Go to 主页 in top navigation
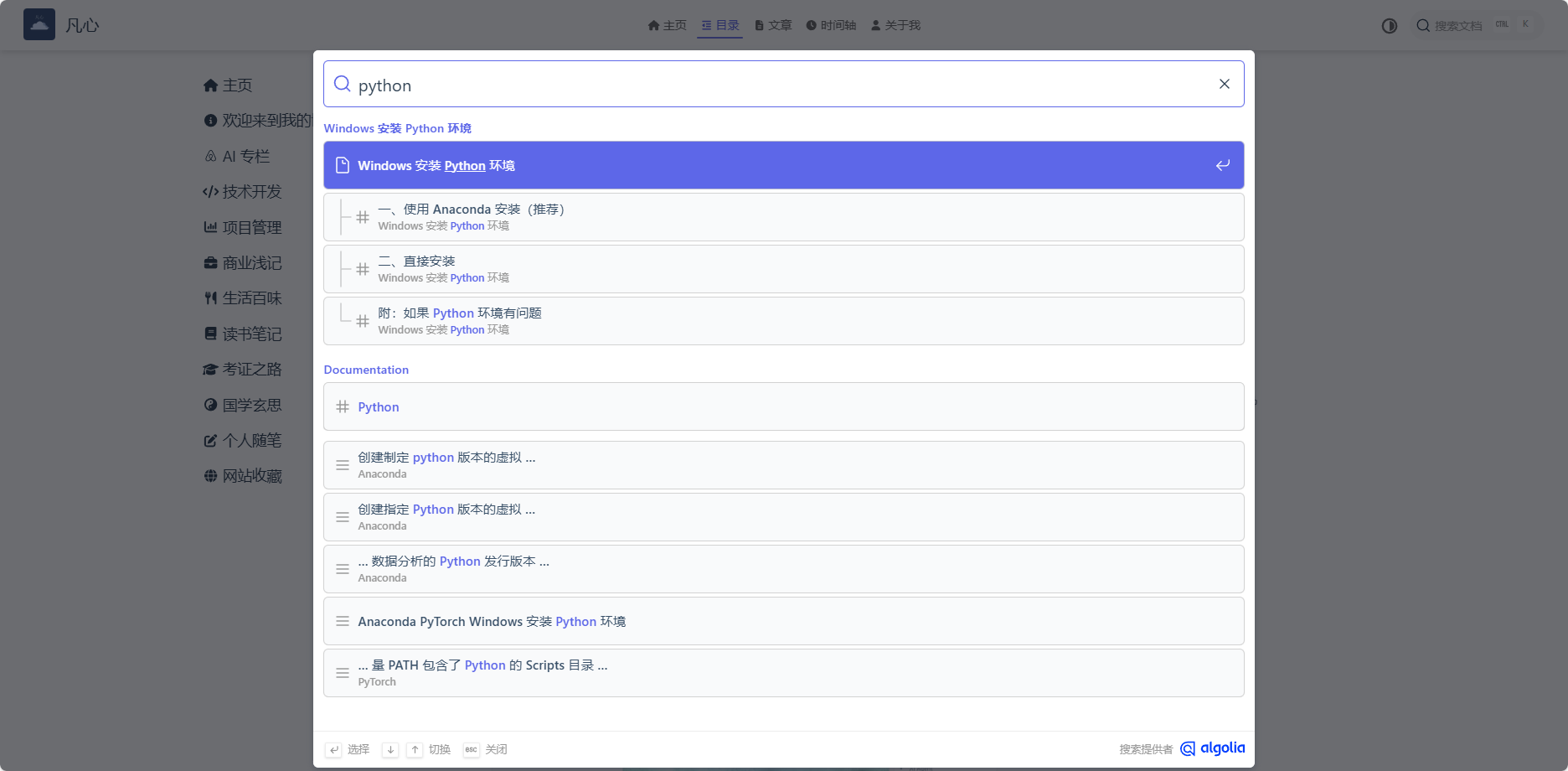Image resolution: width=1568 pixels, height=771 pixels. click(667, 25)
